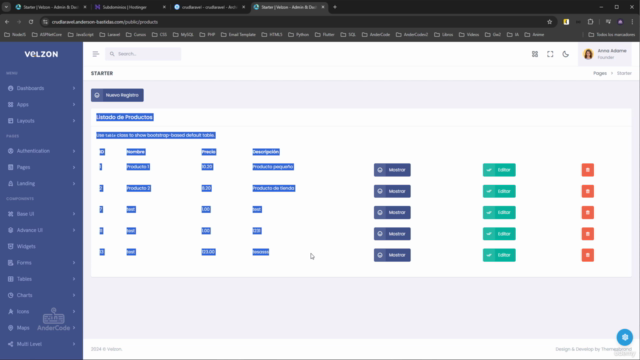This screenshot has width=640, height=360.
Task: Switch to the Subdominios Hostinger tab
Action: (x=130, y=7)
